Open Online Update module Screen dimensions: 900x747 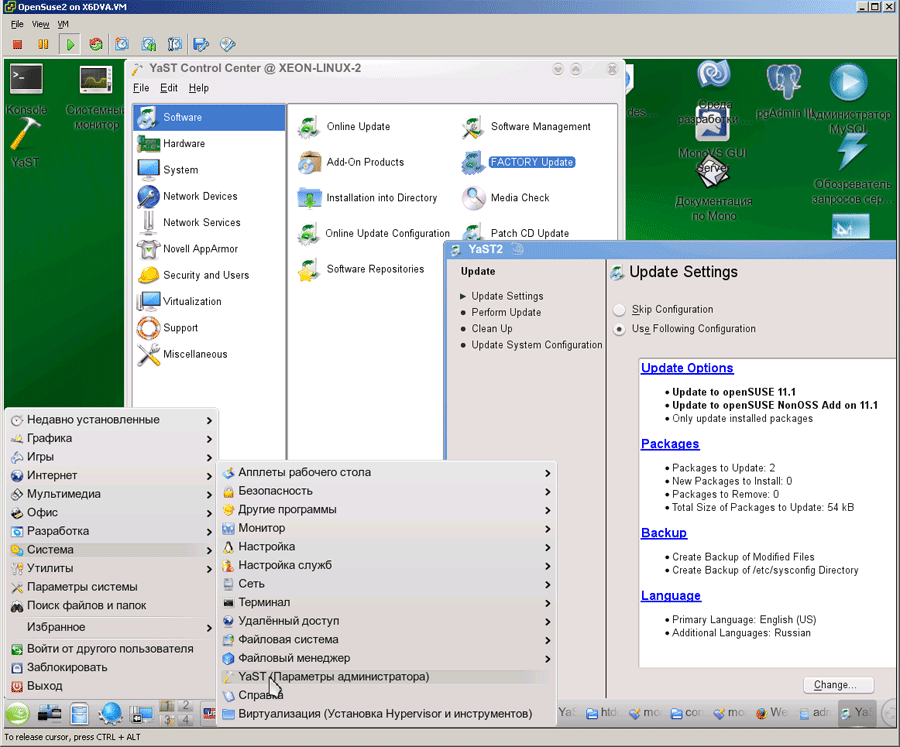[344, 127]
